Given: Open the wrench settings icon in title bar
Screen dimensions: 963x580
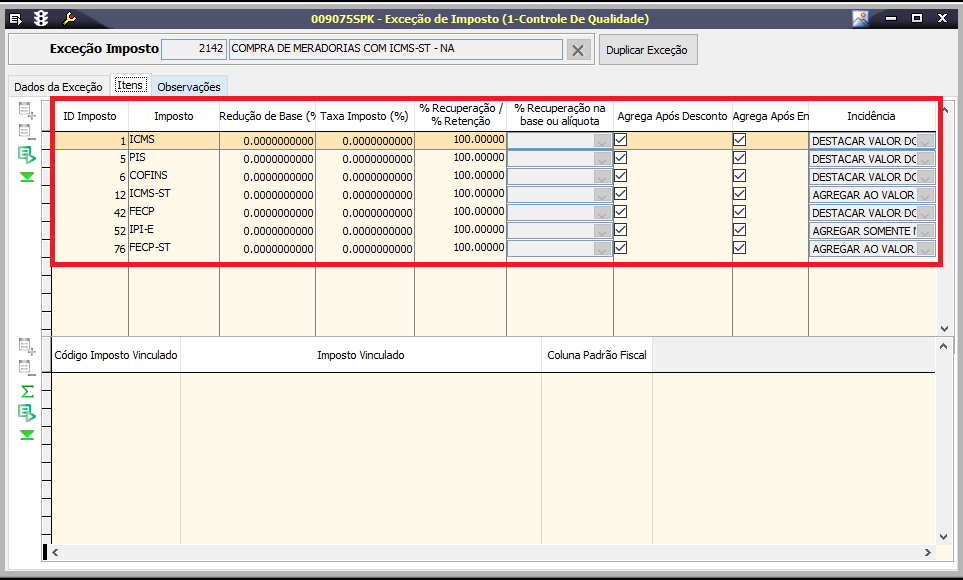Looking at the screenshot, I should coord(69,18).
